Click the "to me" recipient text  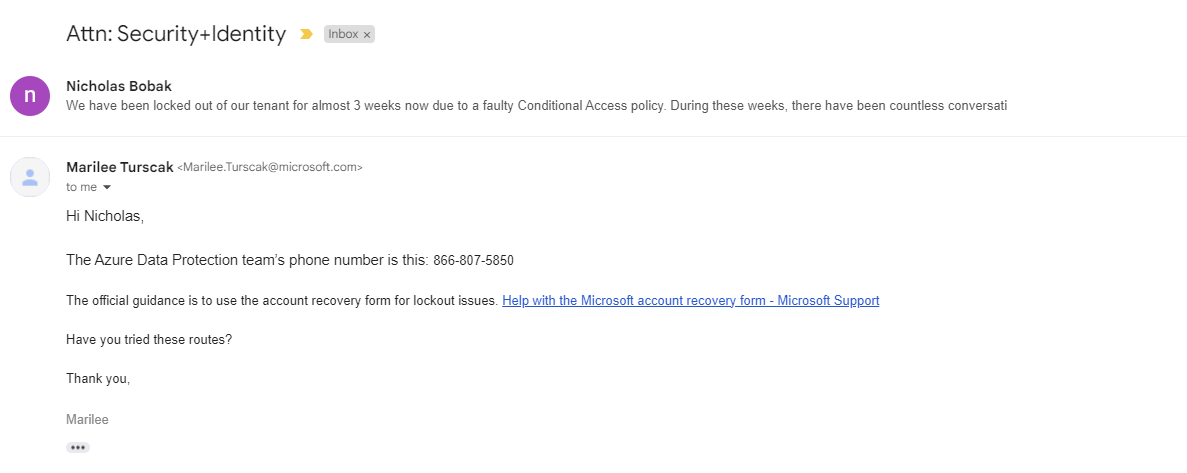[x=82, y=188]
